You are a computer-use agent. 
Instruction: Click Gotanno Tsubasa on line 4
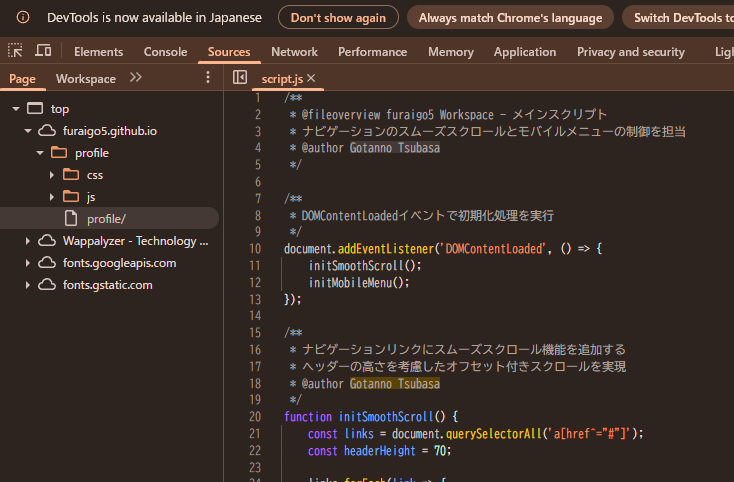[x=395, y=148]
